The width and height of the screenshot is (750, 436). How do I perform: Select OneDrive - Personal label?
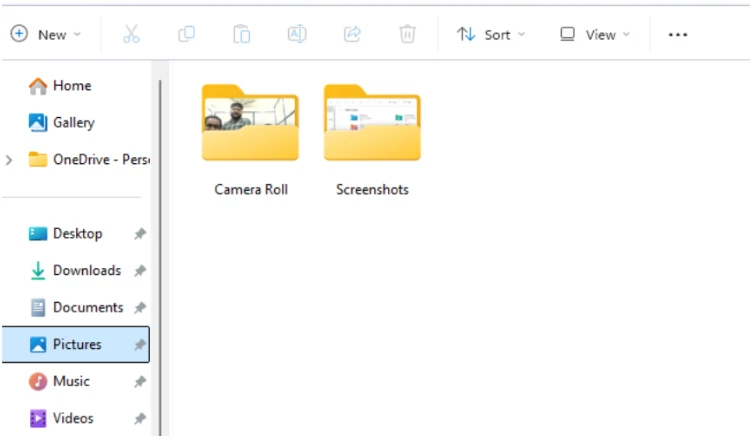101,159
